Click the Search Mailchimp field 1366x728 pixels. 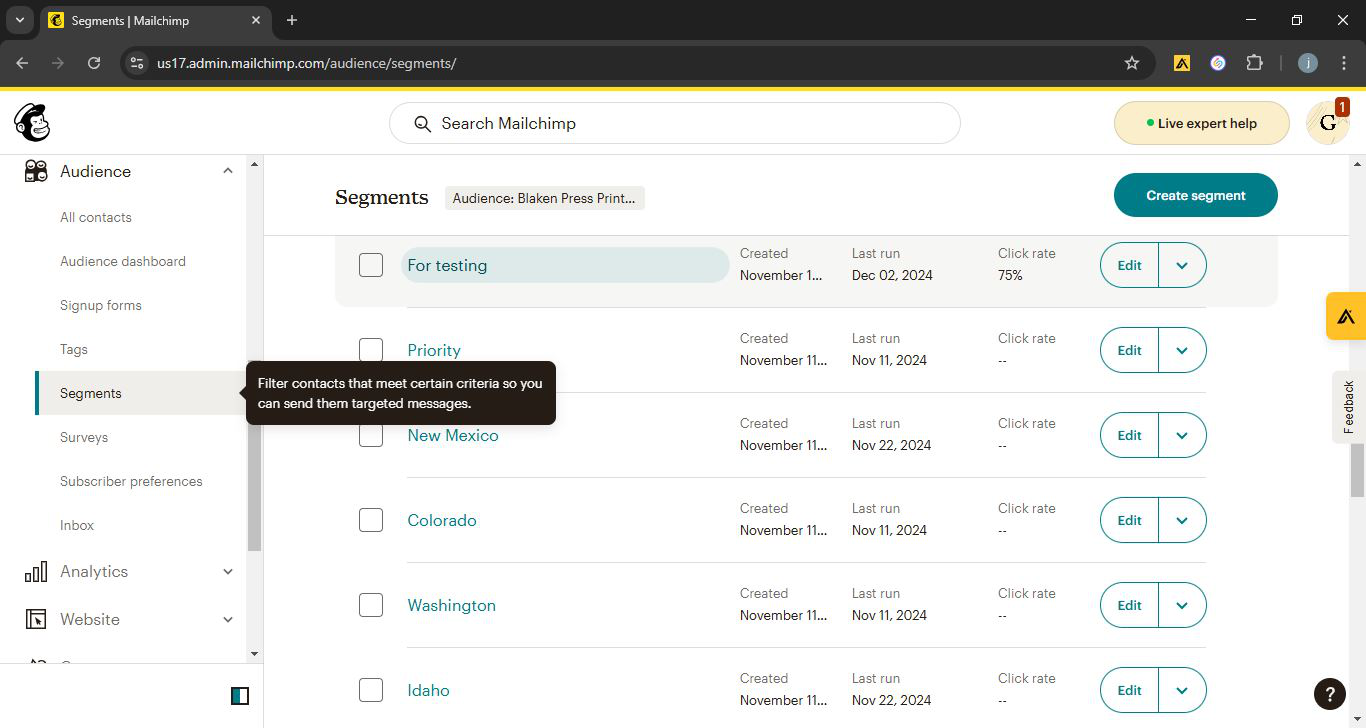pos(675,123)
